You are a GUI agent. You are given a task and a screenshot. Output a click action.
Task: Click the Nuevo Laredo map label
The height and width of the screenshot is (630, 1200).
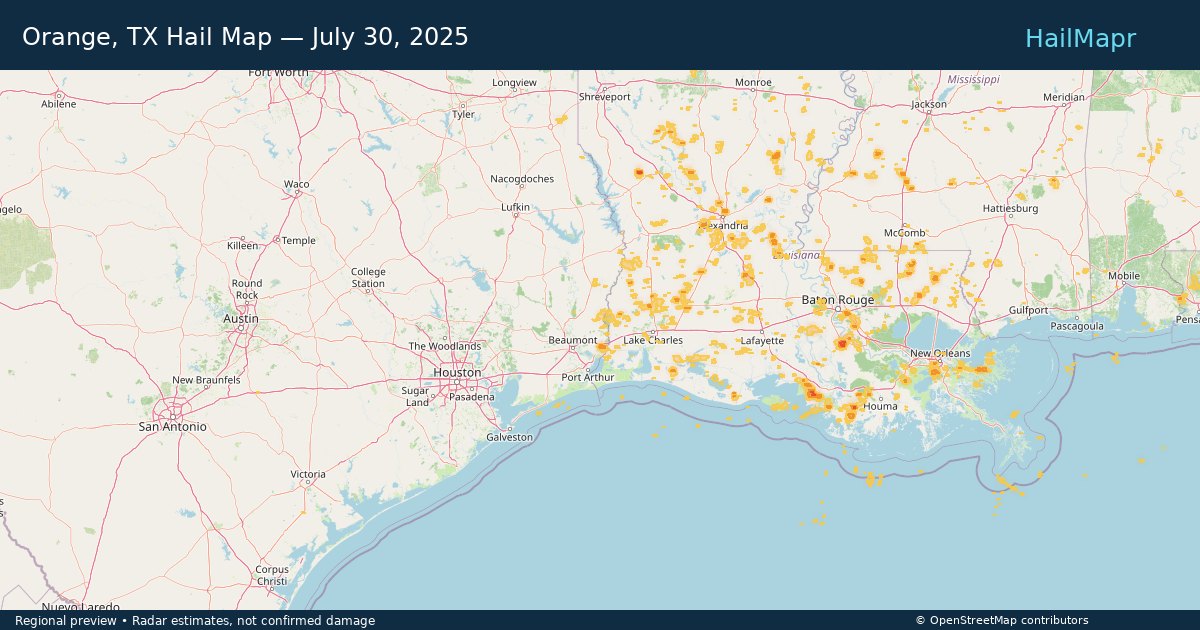pyautogui.click(x=81, y=606)
